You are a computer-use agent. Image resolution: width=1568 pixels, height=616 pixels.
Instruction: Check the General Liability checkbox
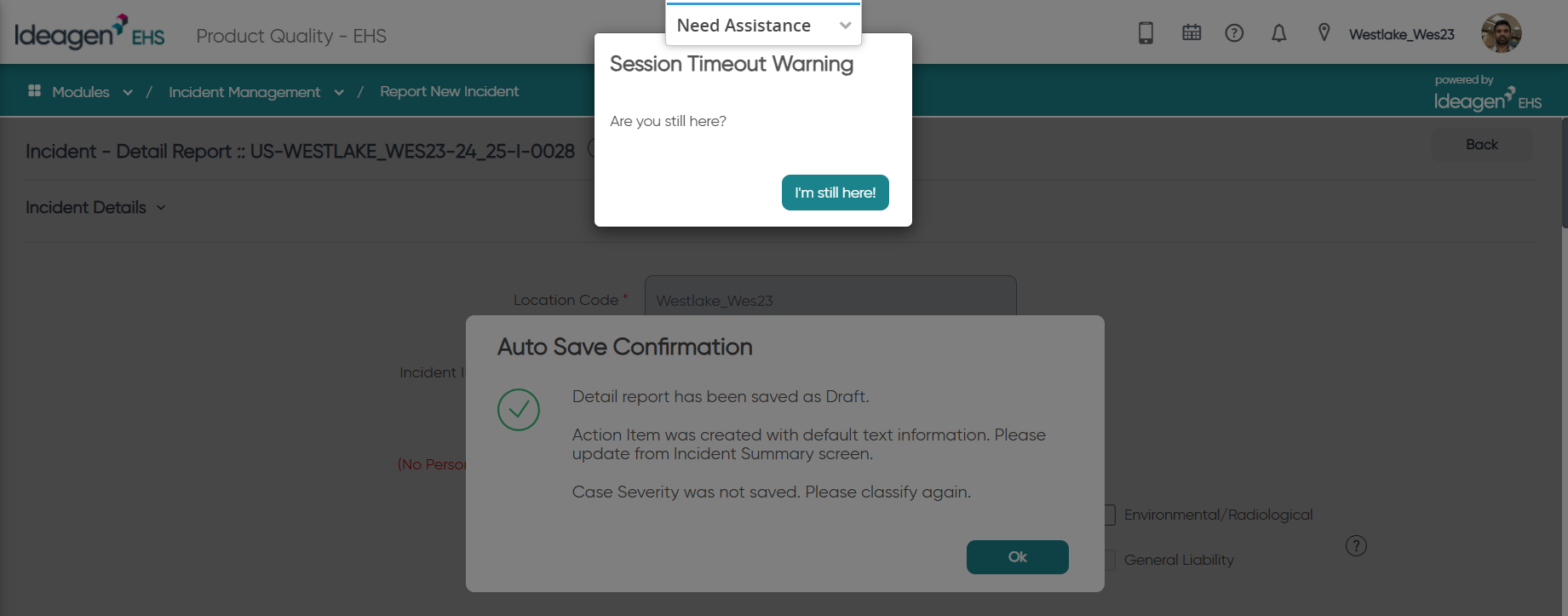pos(1110,560)
